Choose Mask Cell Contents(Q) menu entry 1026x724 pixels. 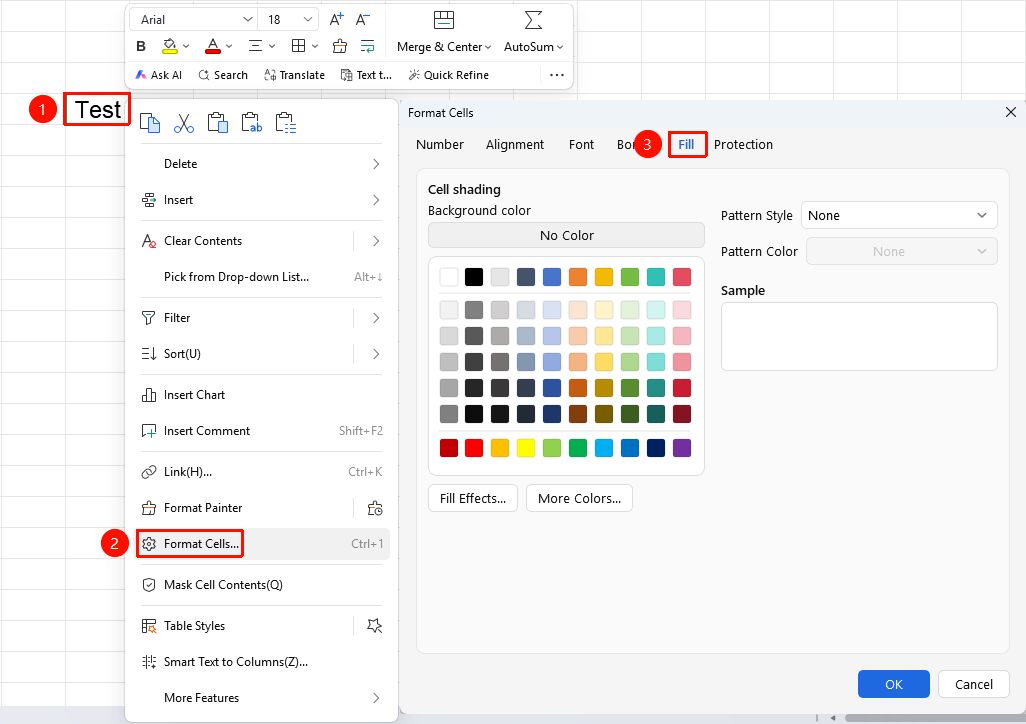click(x=262, y=585)
